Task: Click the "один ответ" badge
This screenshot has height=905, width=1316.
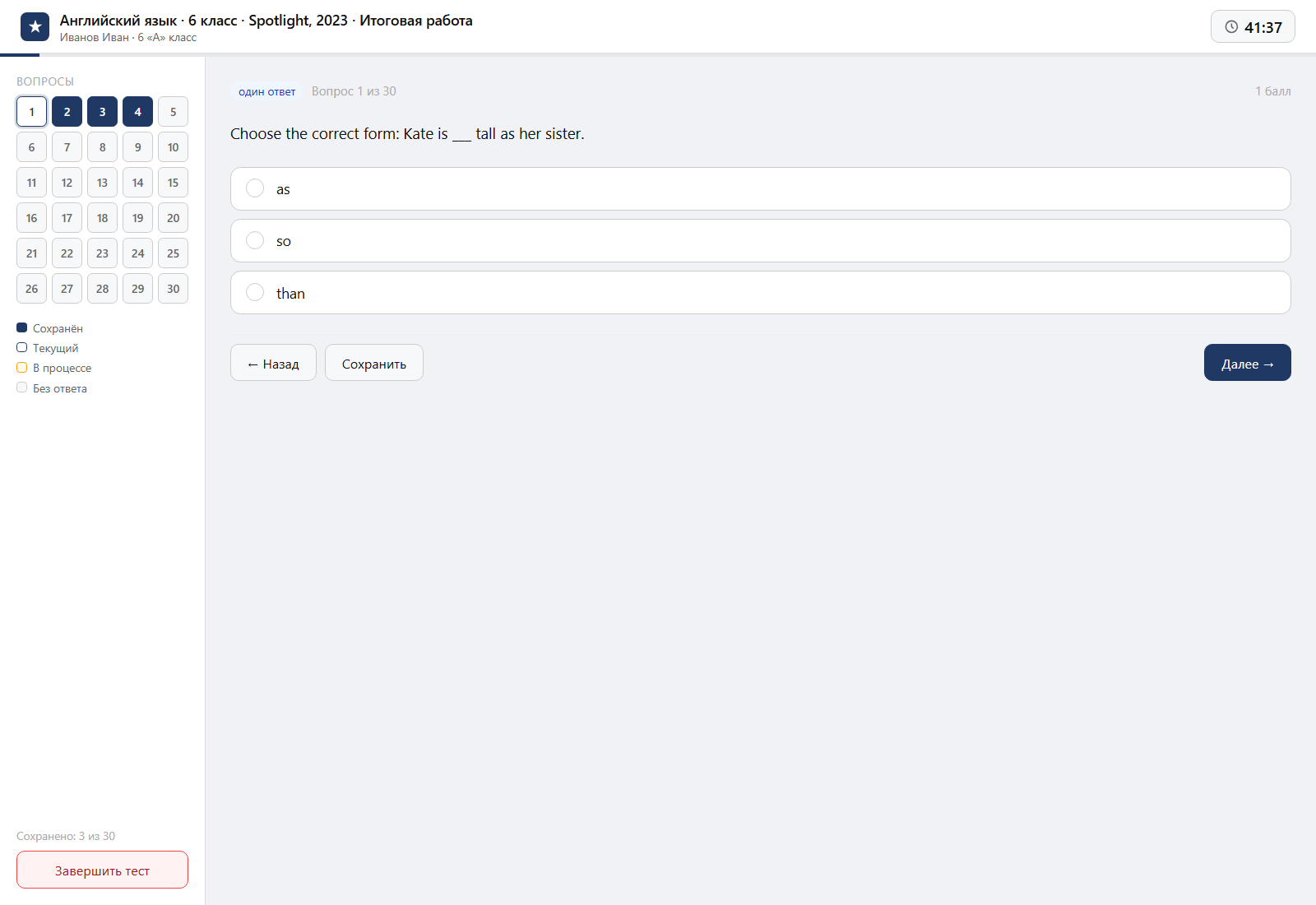Action: click(266, 91)
